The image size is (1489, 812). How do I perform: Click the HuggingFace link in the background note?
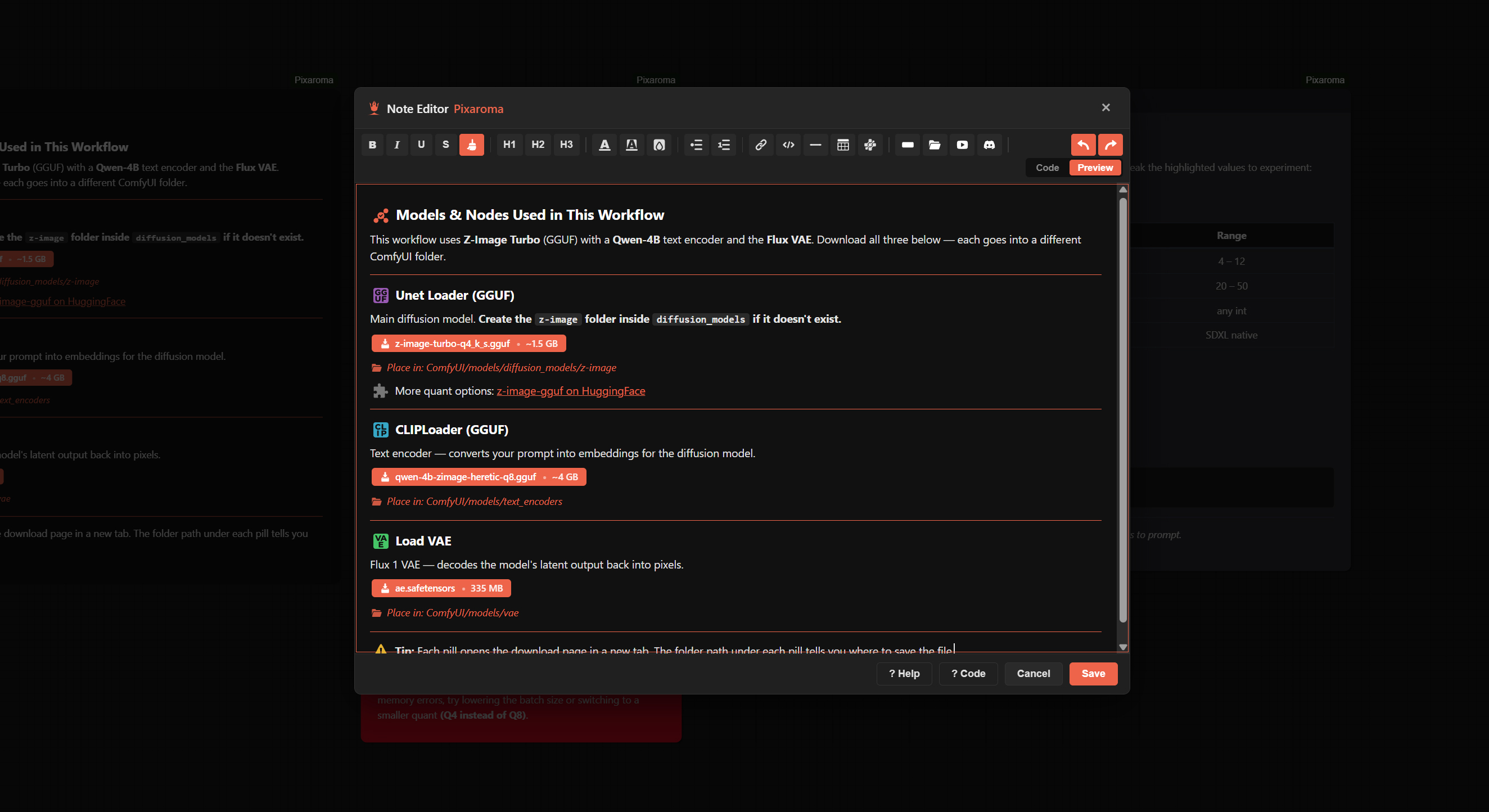tap(62, 301)
